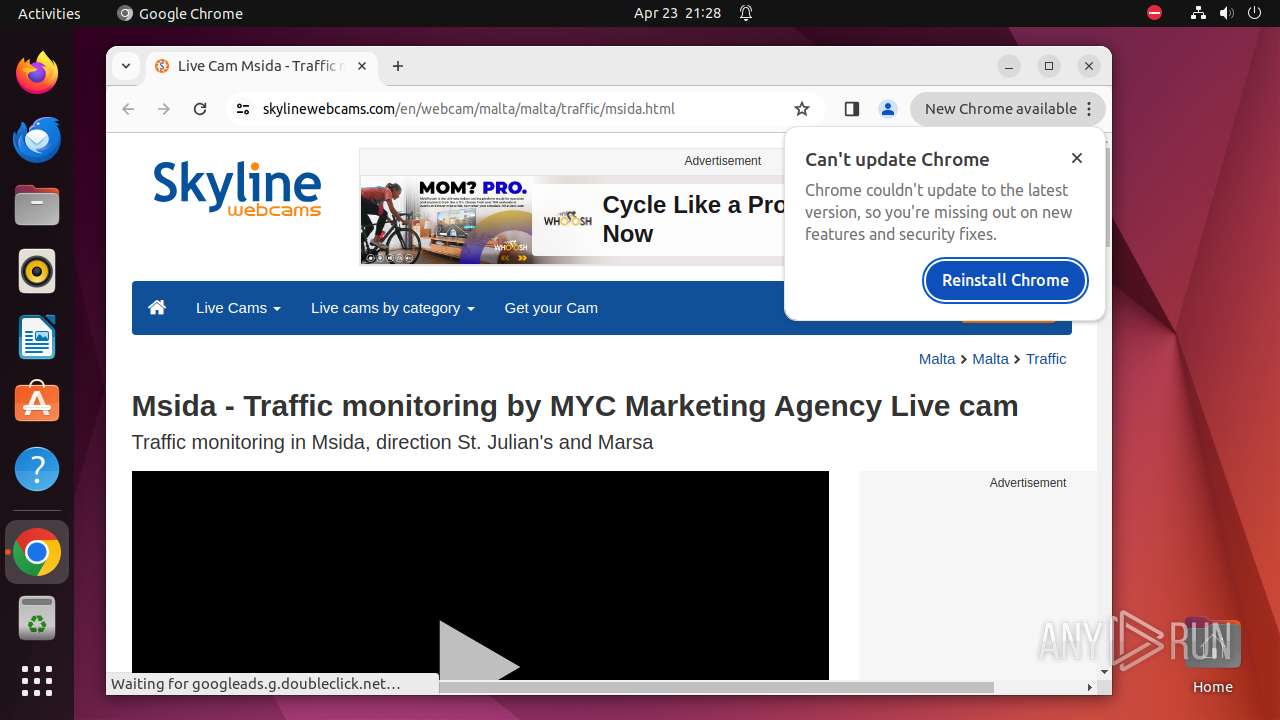
Task: Reload the Skyline Webcams page
Action: tap(200, 109)
